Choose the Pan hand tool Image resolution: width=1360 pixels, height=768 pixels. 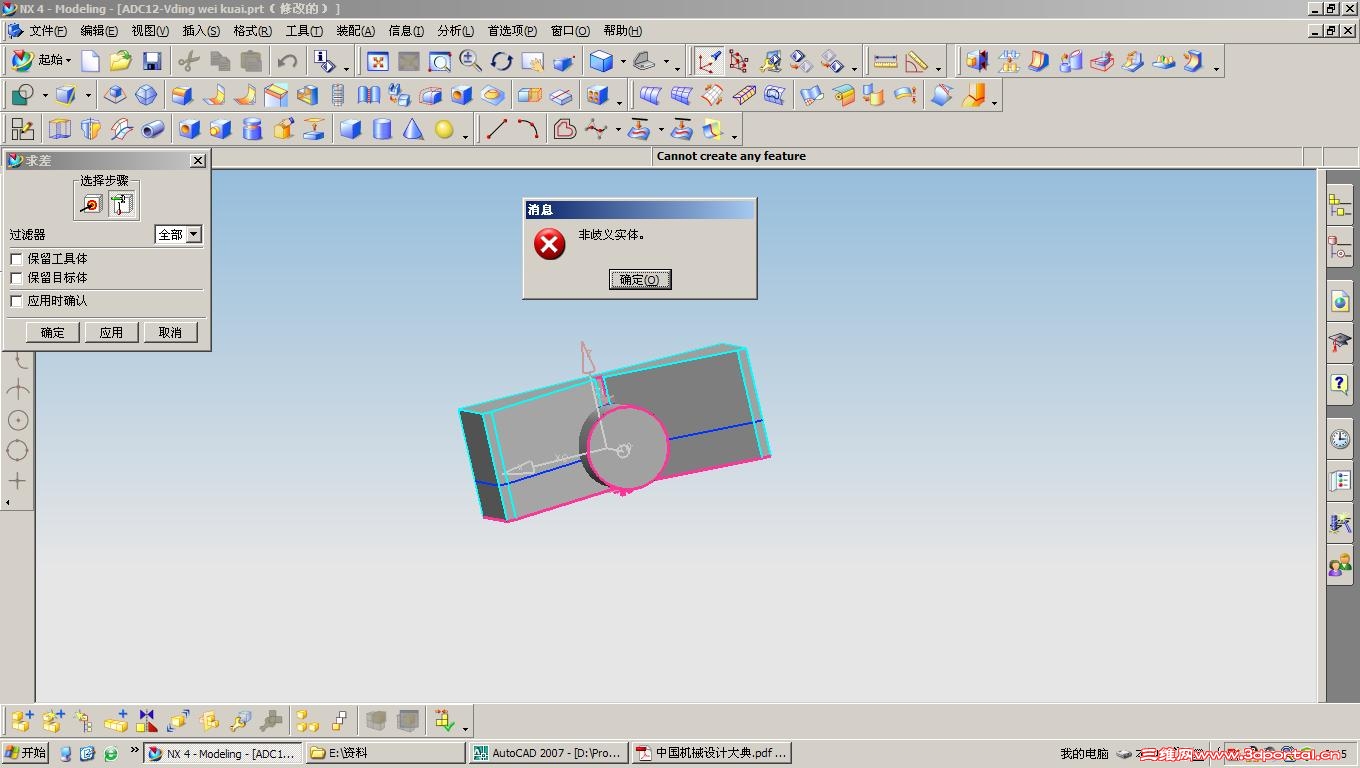point(532,62)
